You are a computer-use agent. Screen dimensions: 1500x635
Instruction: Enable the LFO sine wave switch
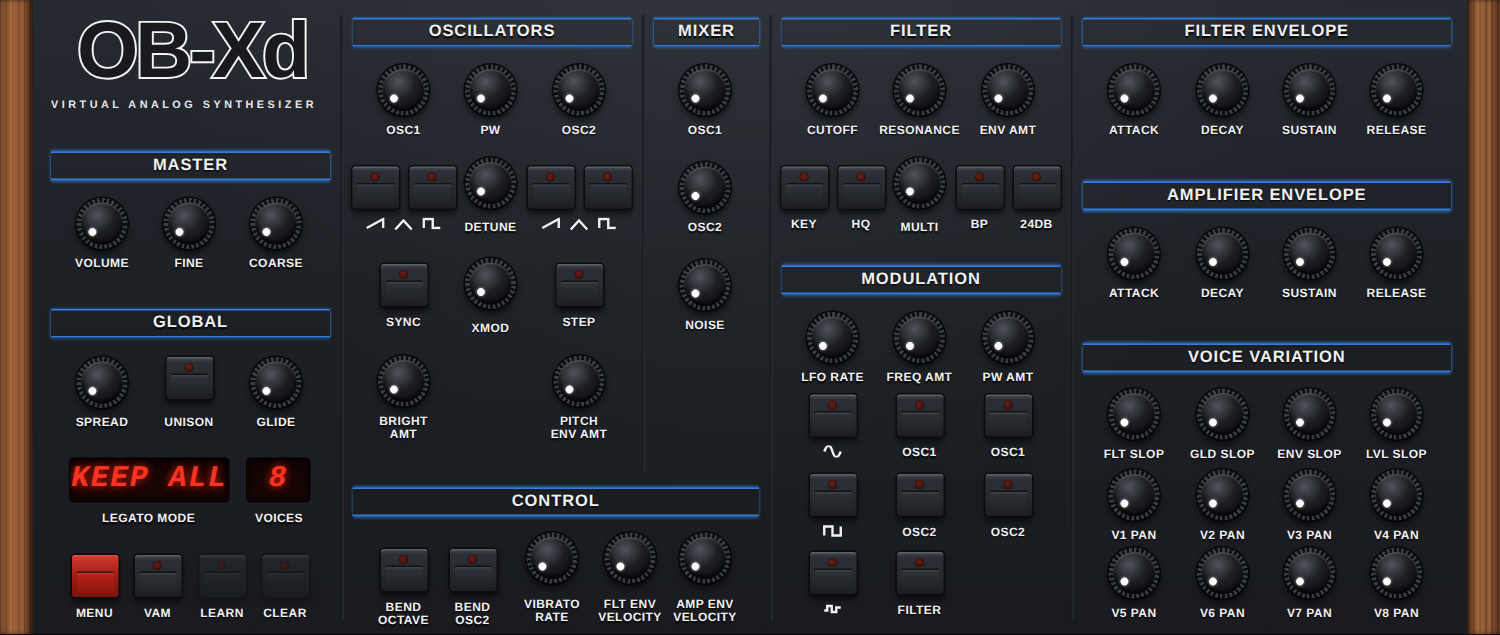pos(833,416)
